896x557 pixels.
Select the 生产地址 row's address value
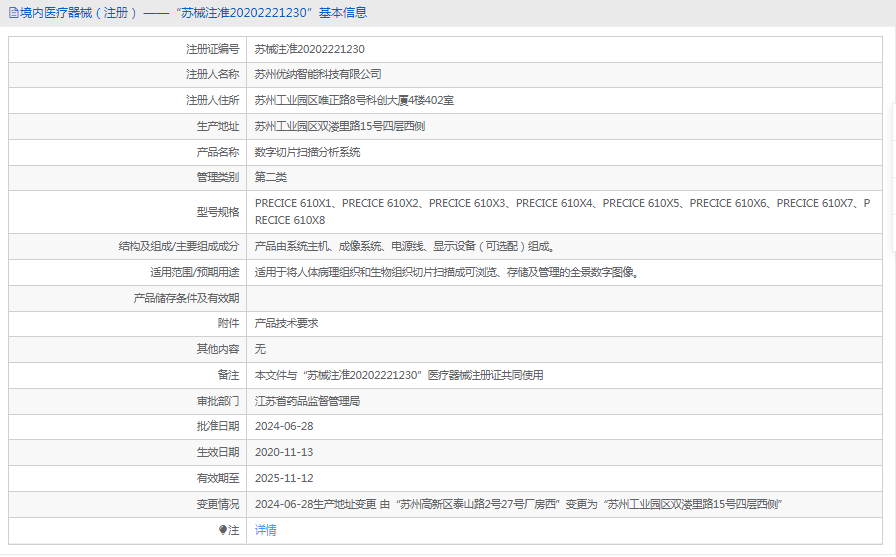coord(339,126)
